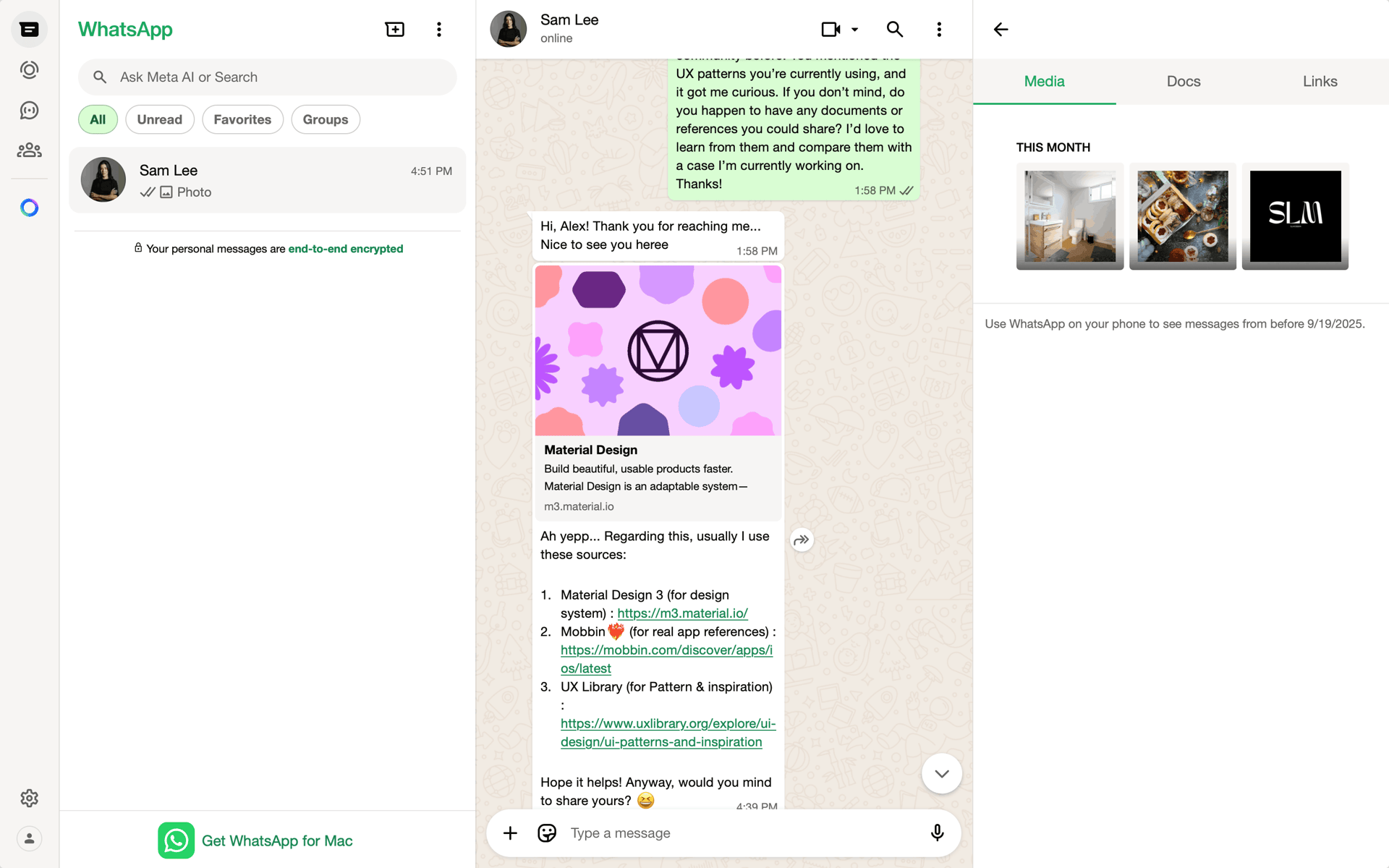Click Get WhatsApp for Mac

[x=277, y=841]
